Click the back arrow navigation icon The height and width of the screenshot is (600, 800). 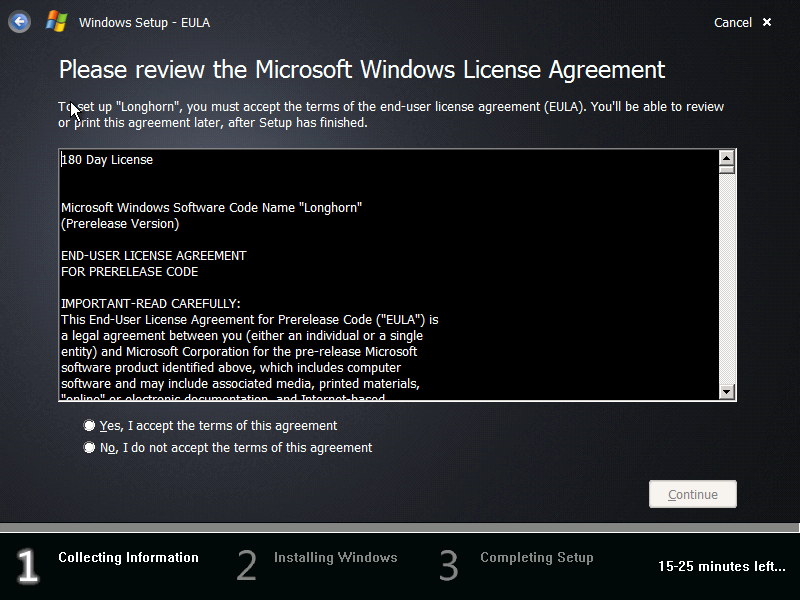point(19,21)
